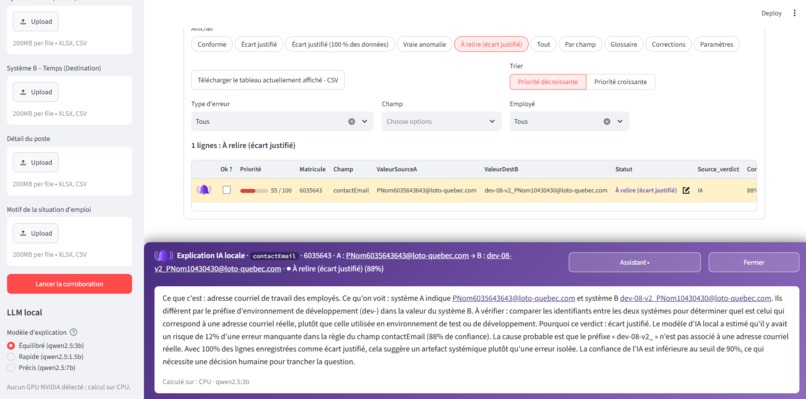806x399 pixels.
Task: Click the Matricule column header
Action: point(313,169)
